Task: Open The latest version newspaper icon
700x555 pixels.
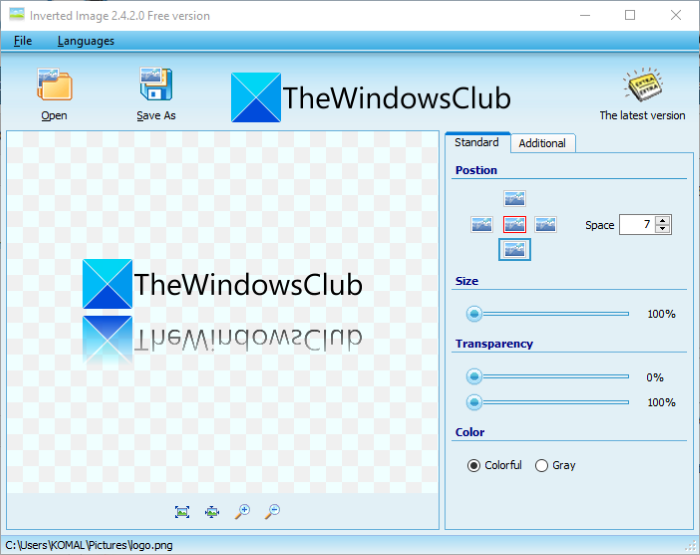Action: (x=642, y=85)
